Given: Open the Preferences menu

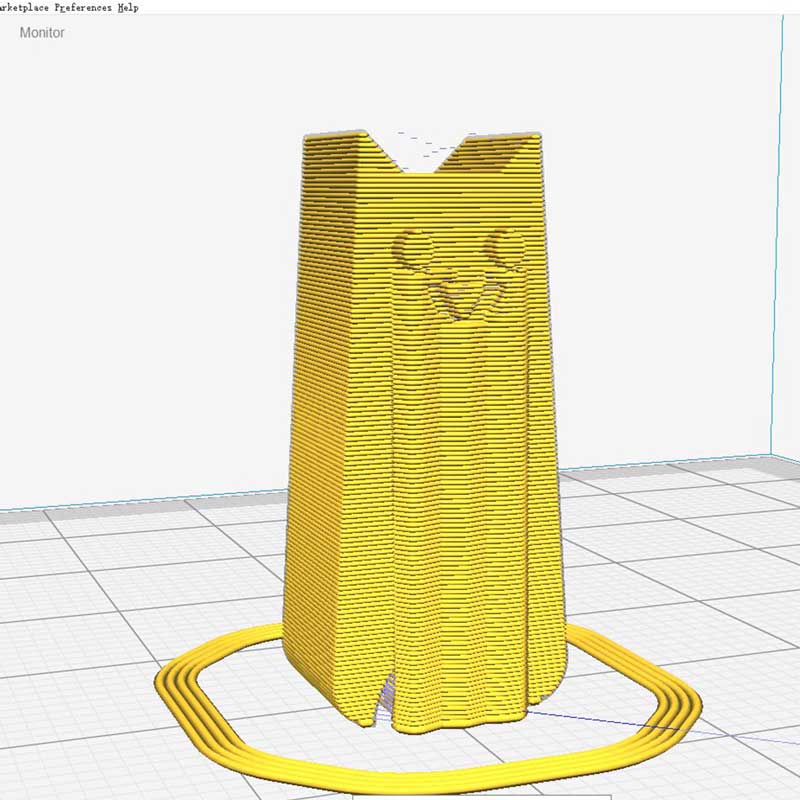Looking at the screenshot, I should (x=83, y=7).
